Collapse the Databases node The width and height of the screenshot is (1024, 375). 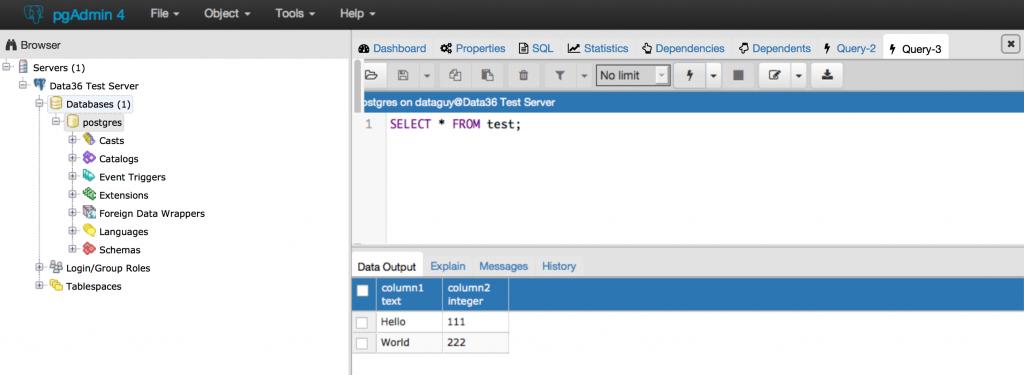pyautogui.click(x=40, y=103)
